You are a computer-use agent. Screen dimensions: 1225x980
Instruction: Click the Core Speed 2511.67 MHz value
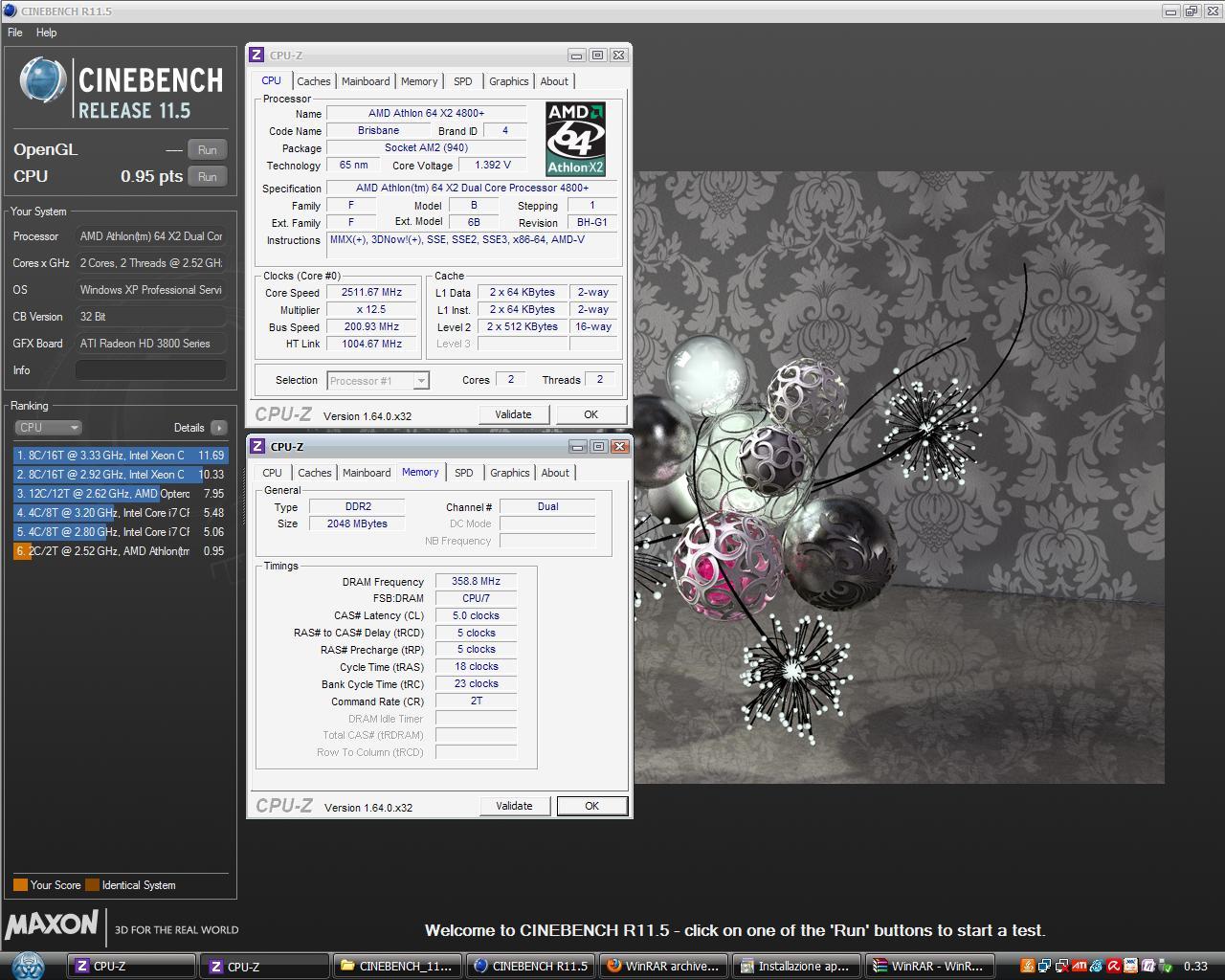(371, 293)
